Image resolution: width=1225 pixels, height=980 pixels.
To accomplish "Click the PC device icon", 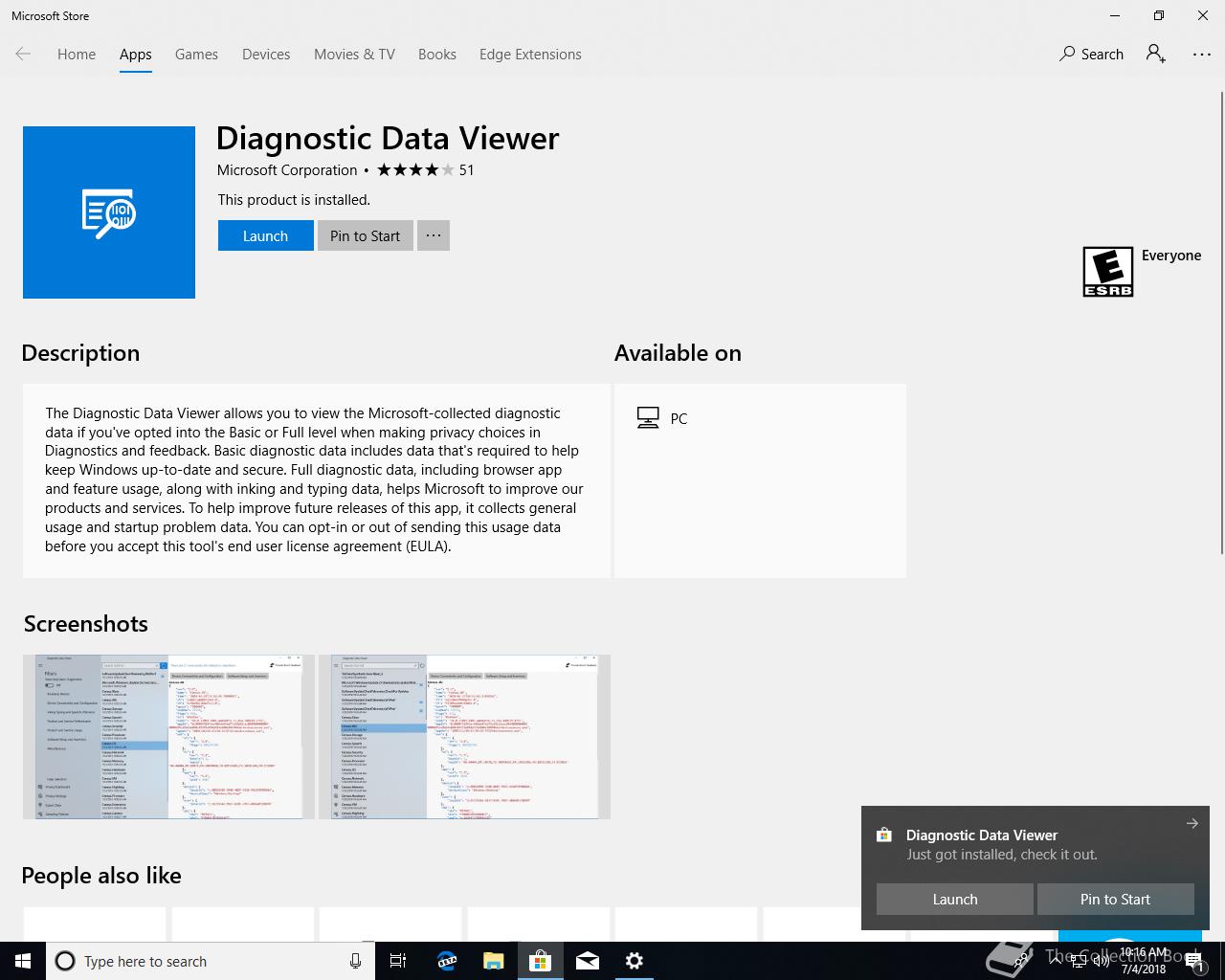I will pyautogui.click(x=648, y=418).
